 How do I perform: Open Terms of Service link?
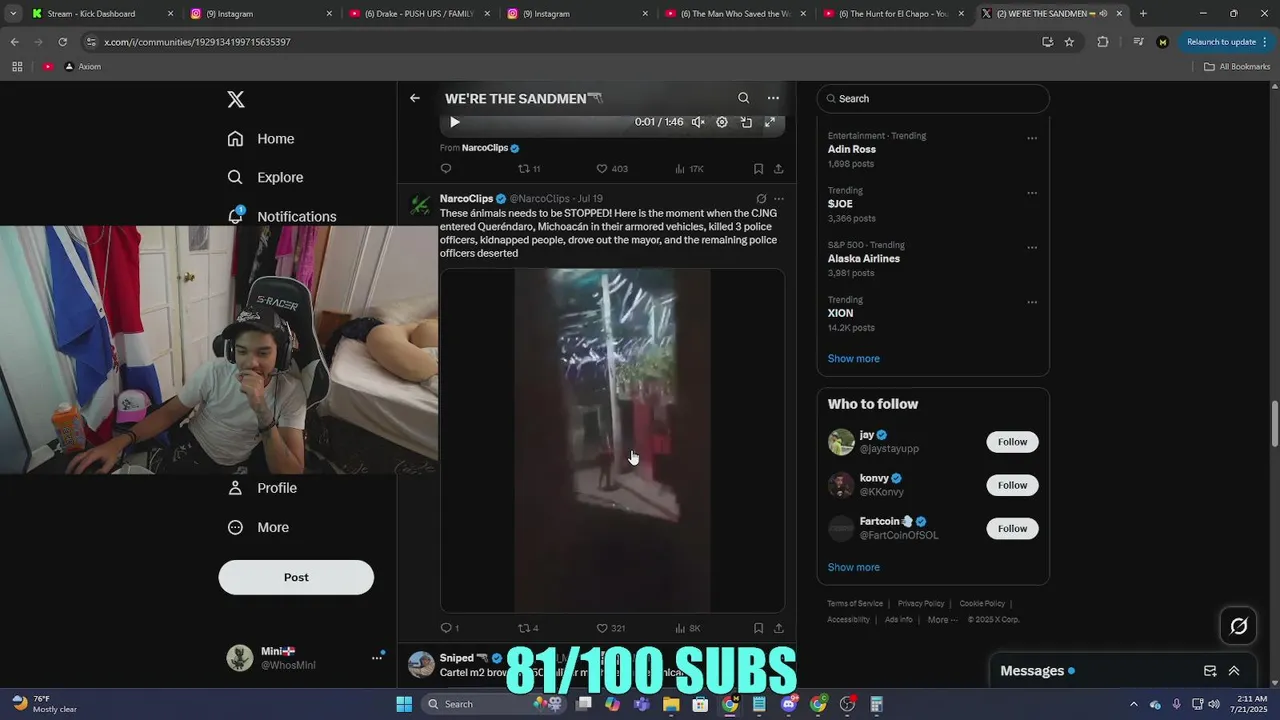(x=854, y=603)
